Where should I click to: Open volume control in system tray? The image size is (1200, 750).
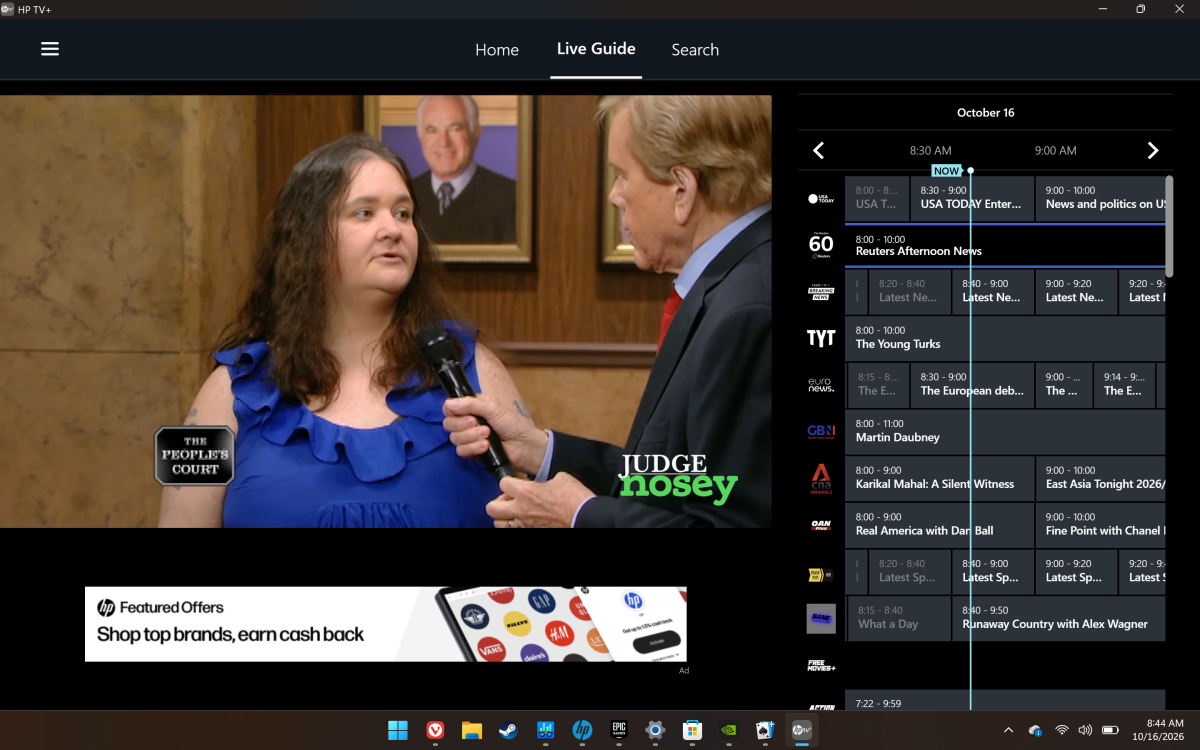coord(1085,730)
